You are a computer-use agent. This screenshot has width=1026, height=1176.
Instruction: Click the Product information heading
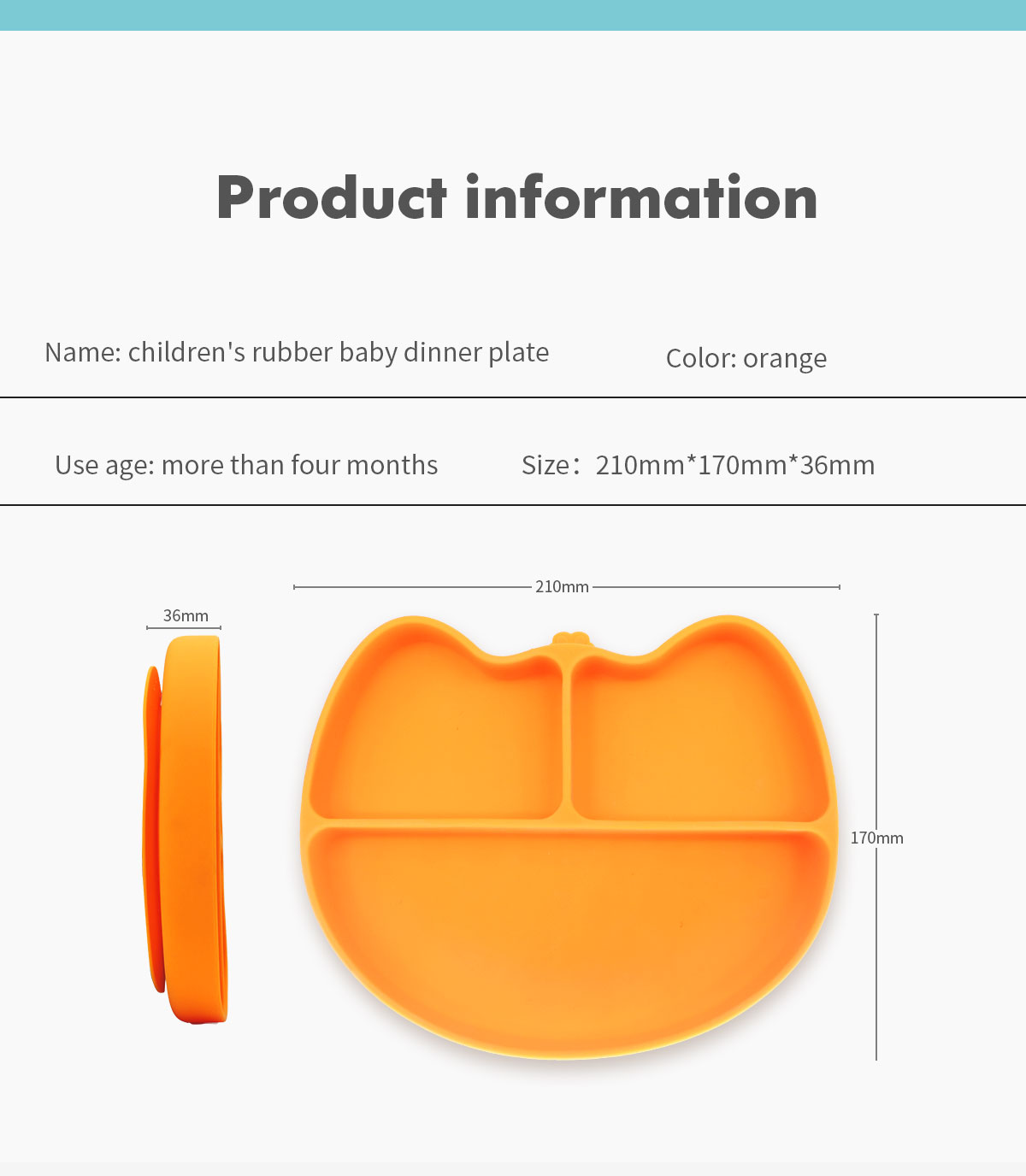516,197
